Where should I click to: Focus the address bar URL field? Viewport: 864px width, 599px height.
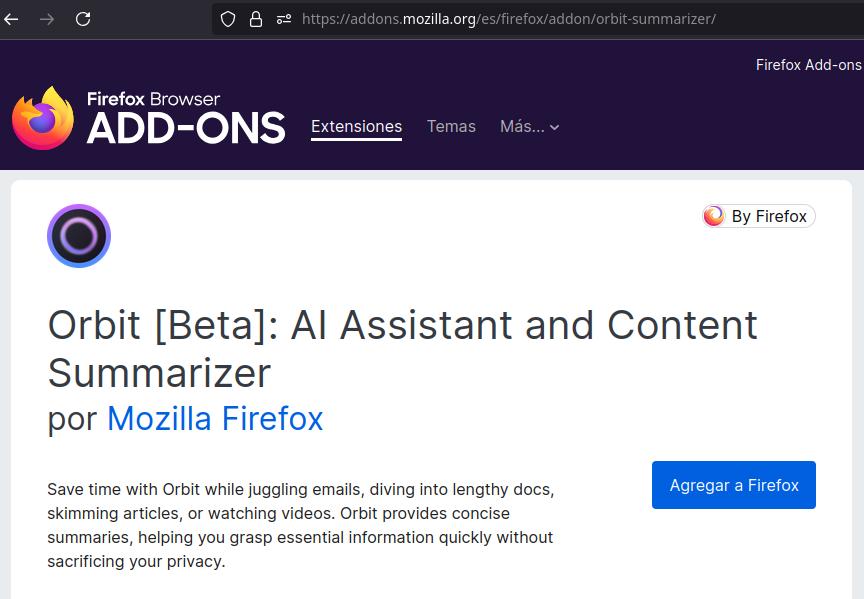(x=537, y=19)
